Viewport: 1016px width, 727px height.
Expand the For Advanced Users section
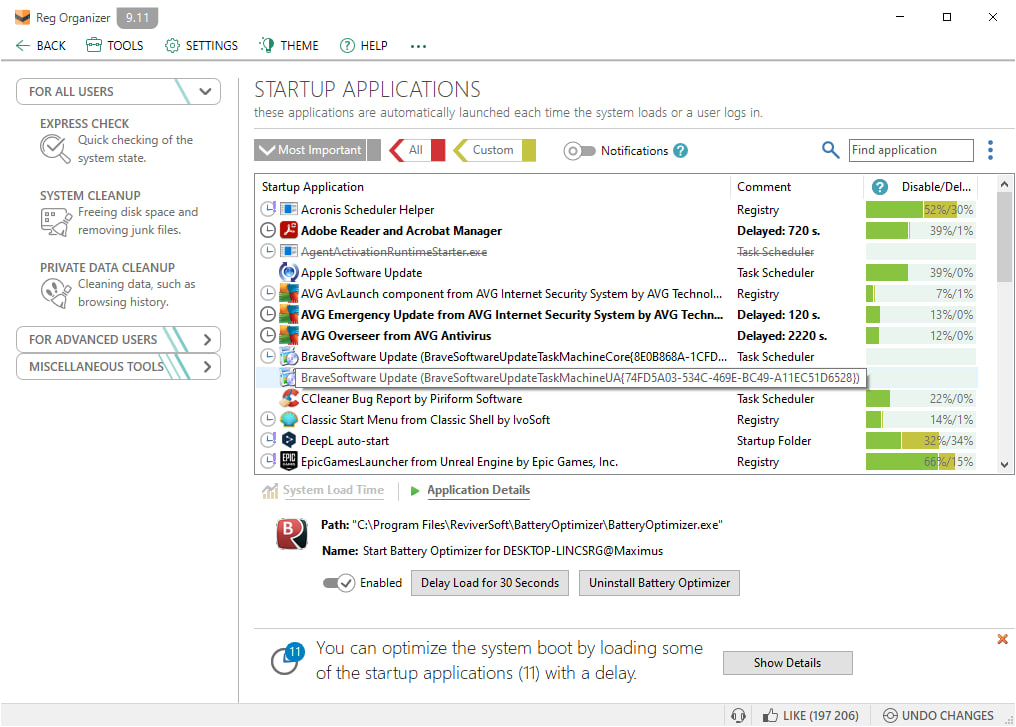119,340
